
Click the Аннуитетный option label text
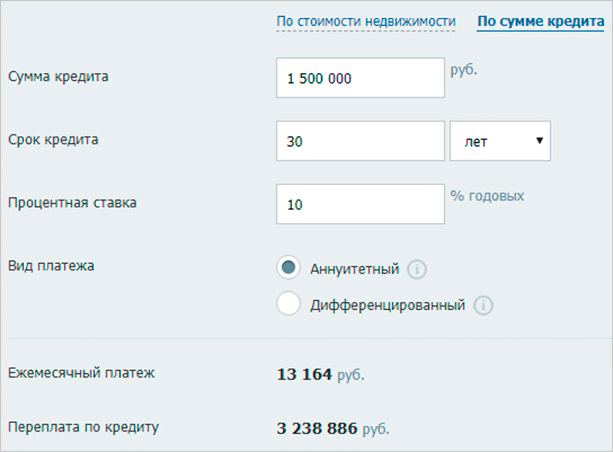coord(354,269)
